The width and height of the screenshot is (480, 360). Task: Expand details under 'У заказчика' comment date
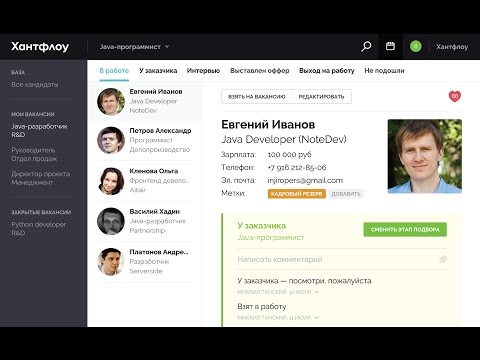pos(317,292)
